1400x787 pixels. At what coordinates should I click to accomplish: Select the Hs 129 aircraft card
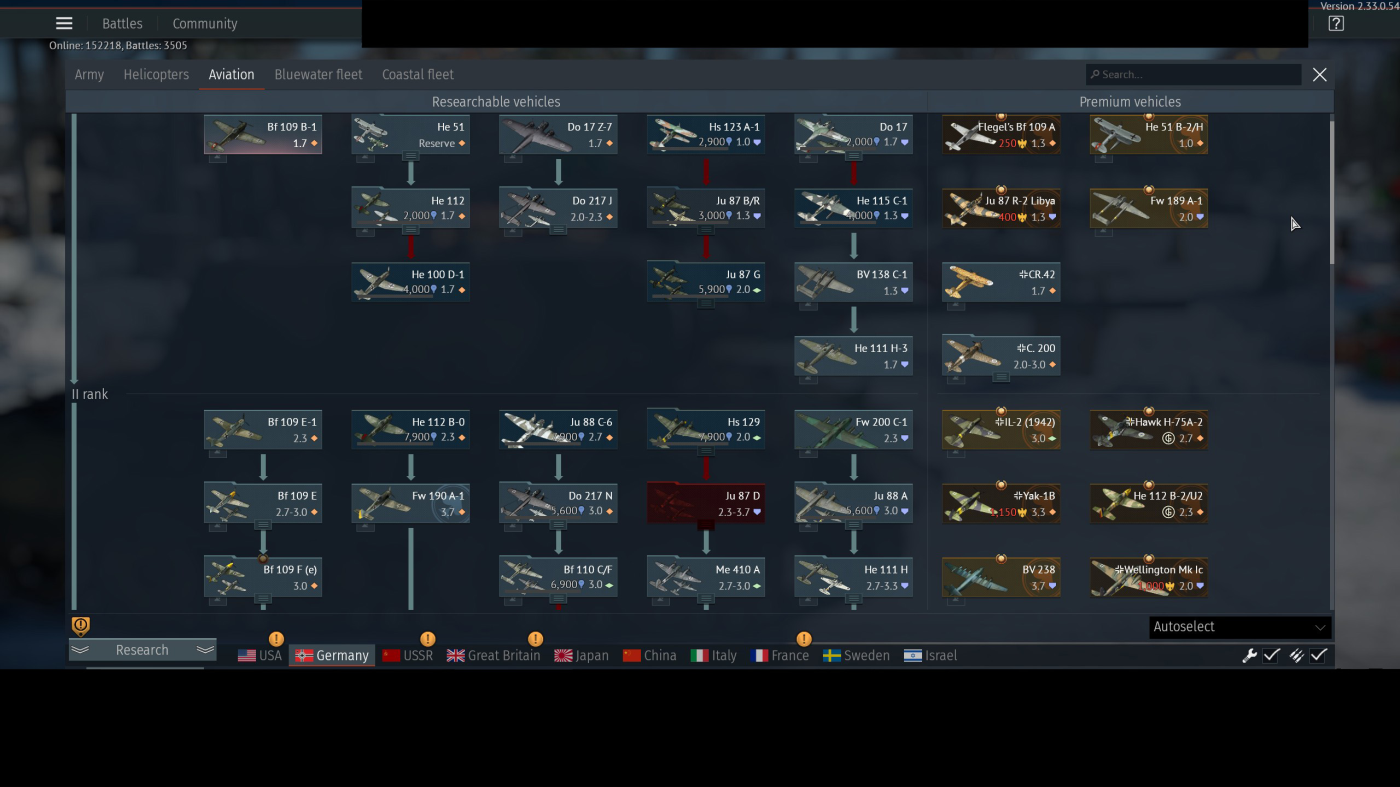click(706, 430)
